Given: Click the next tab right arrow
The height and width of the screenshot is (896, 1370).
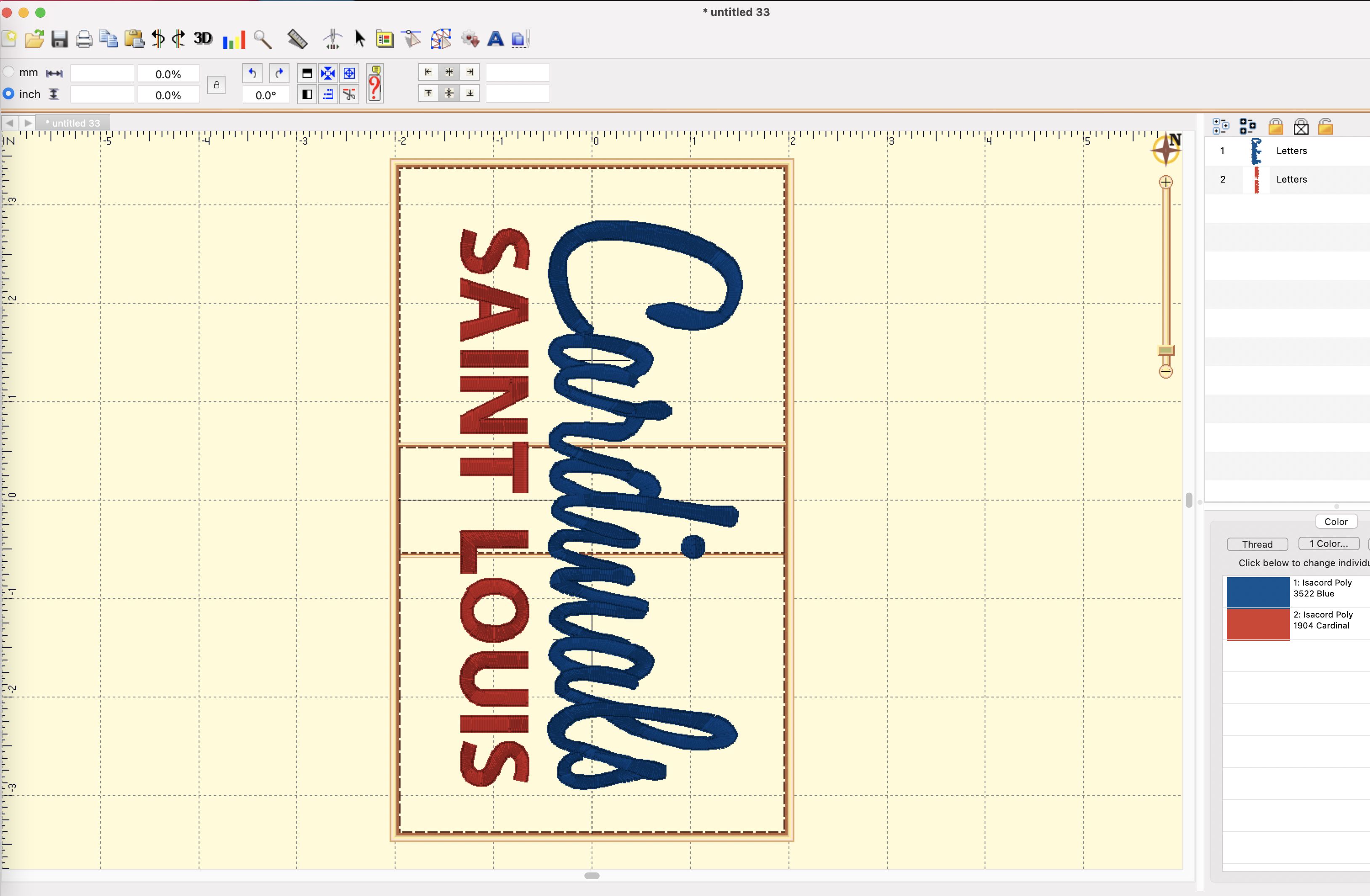Looking at the screenshot, I should click(27, 123).
